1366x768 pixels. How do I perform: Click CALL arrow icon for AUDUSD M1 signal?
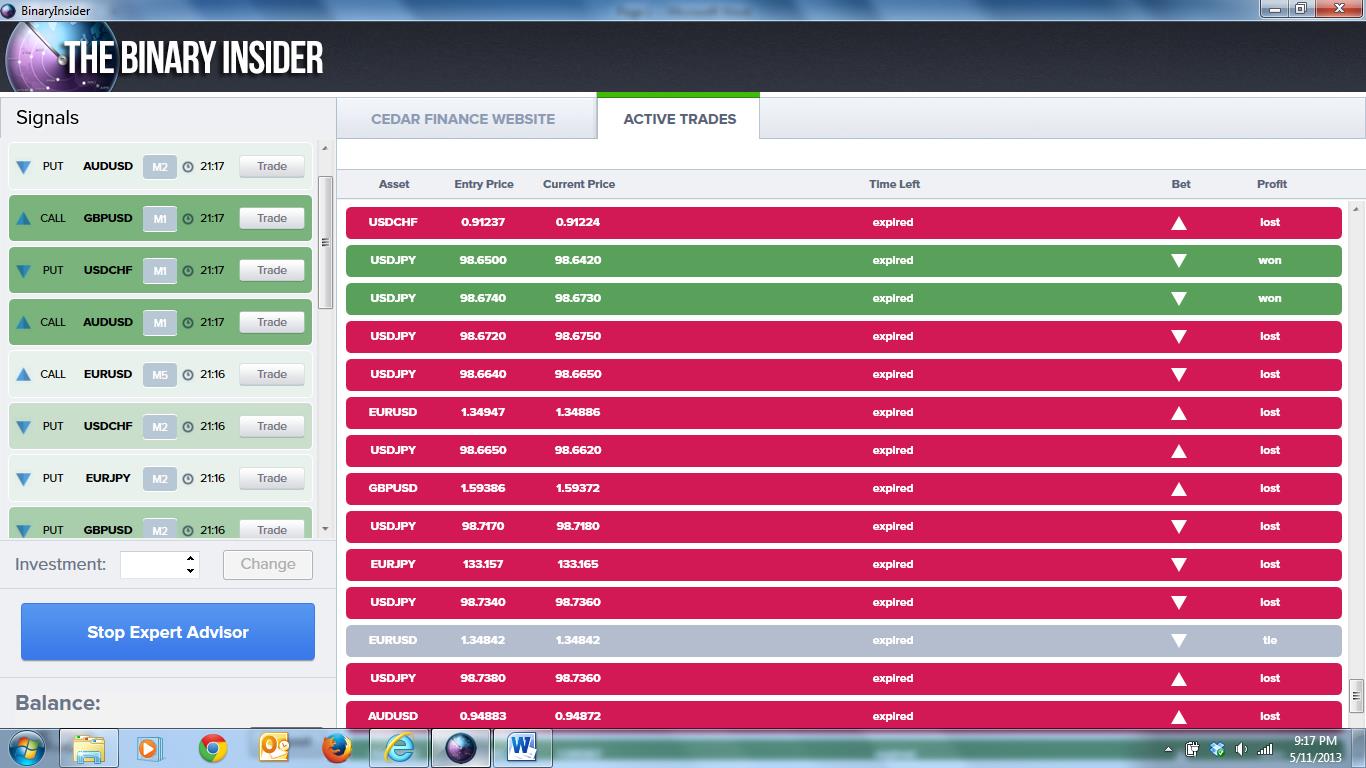pos(24,322)
